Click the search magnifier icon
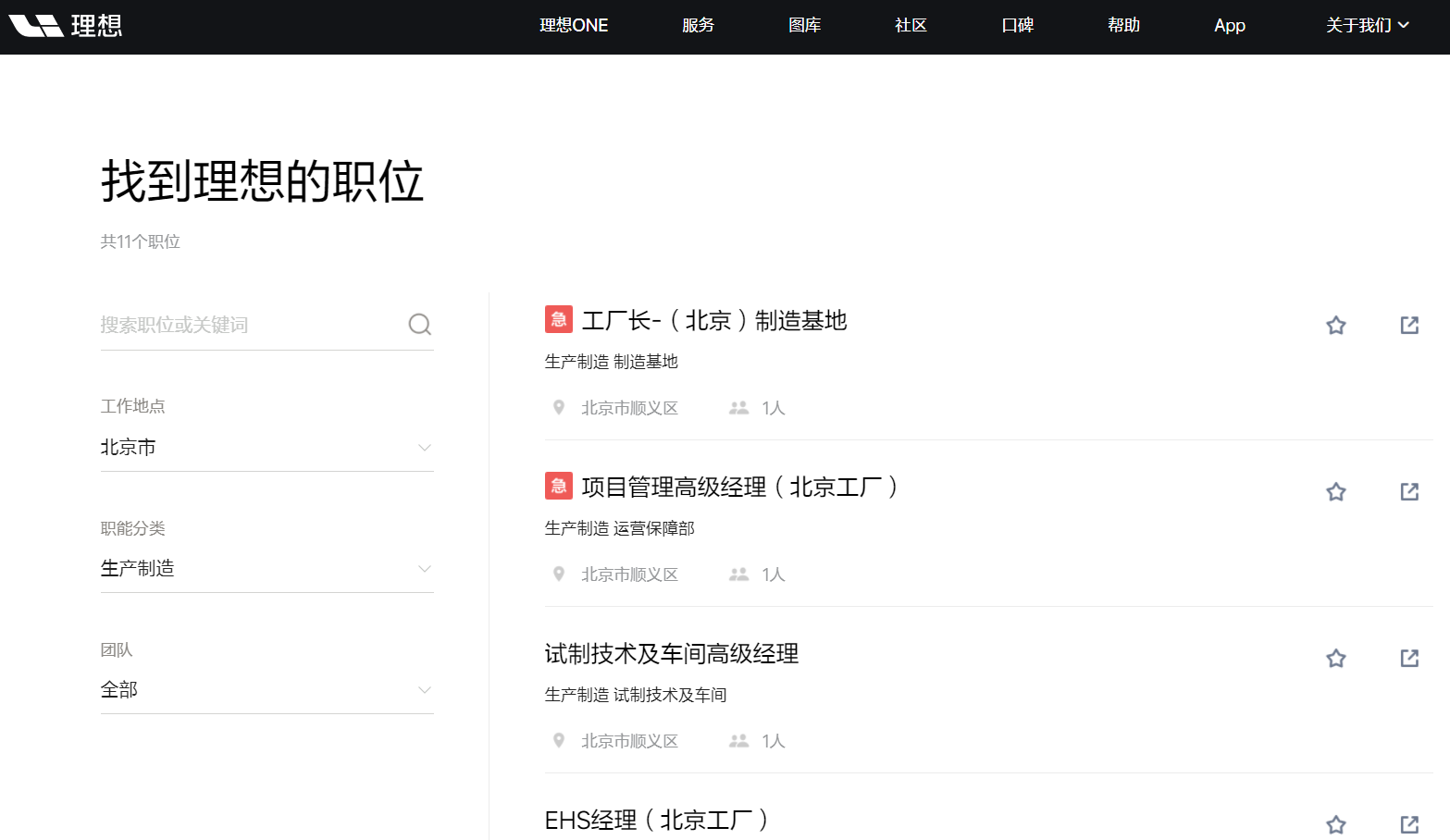This screenshot has width=1450, height=840. click(419, 325)
